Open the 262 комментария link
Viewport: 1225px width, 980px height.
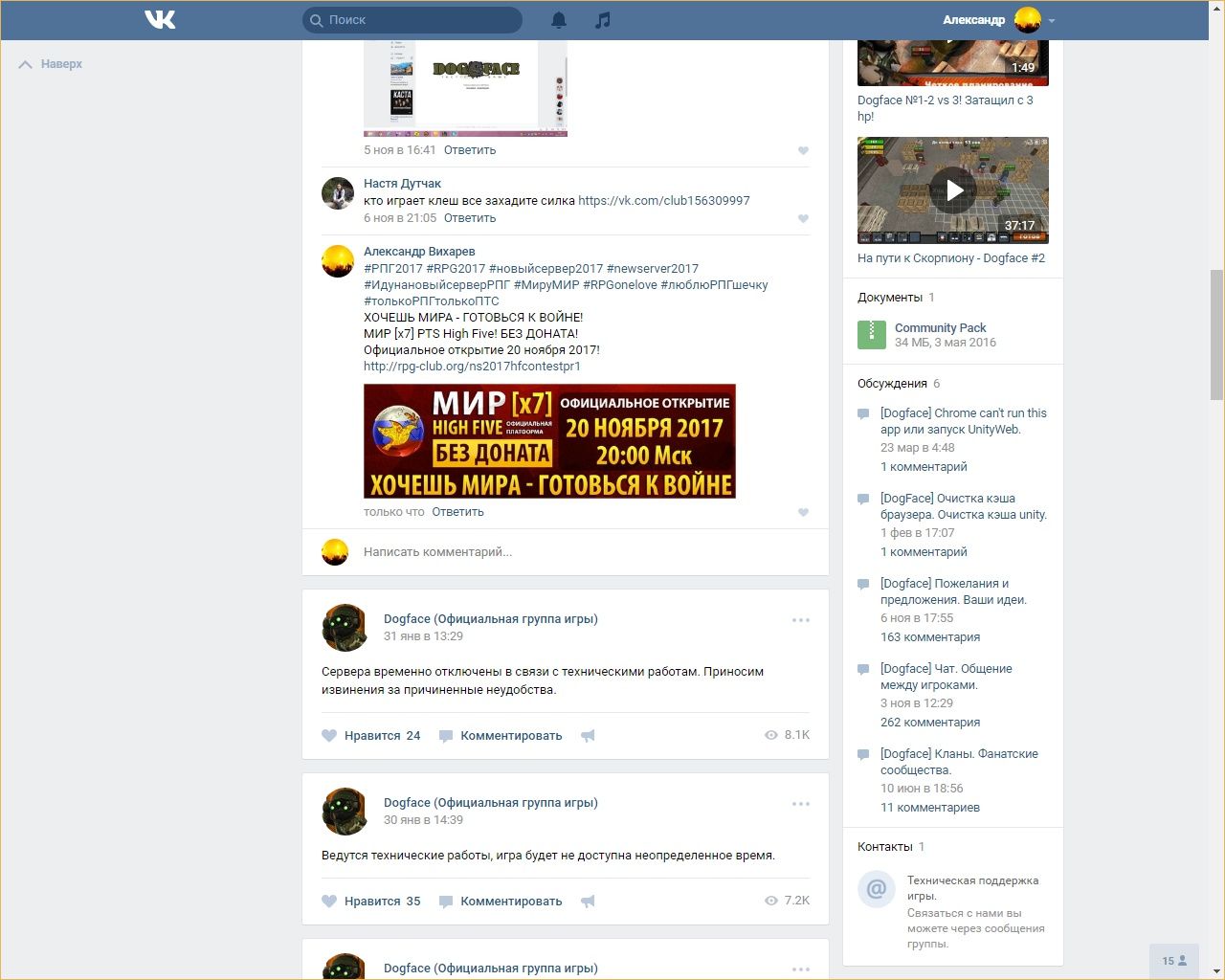pyautogui.click(x=930, y=723)
